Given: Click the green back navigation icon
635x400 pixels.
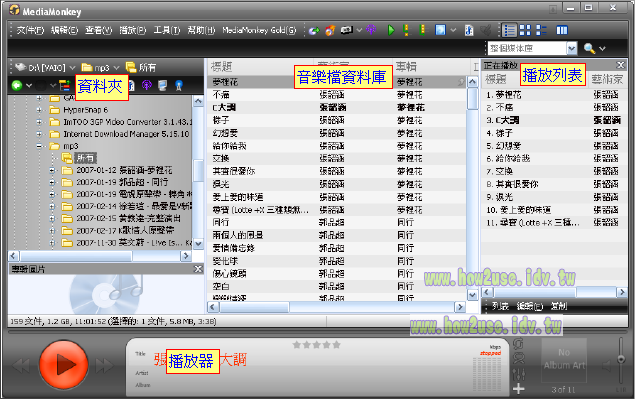Looking at the screenshot, I should pos(17,87).
